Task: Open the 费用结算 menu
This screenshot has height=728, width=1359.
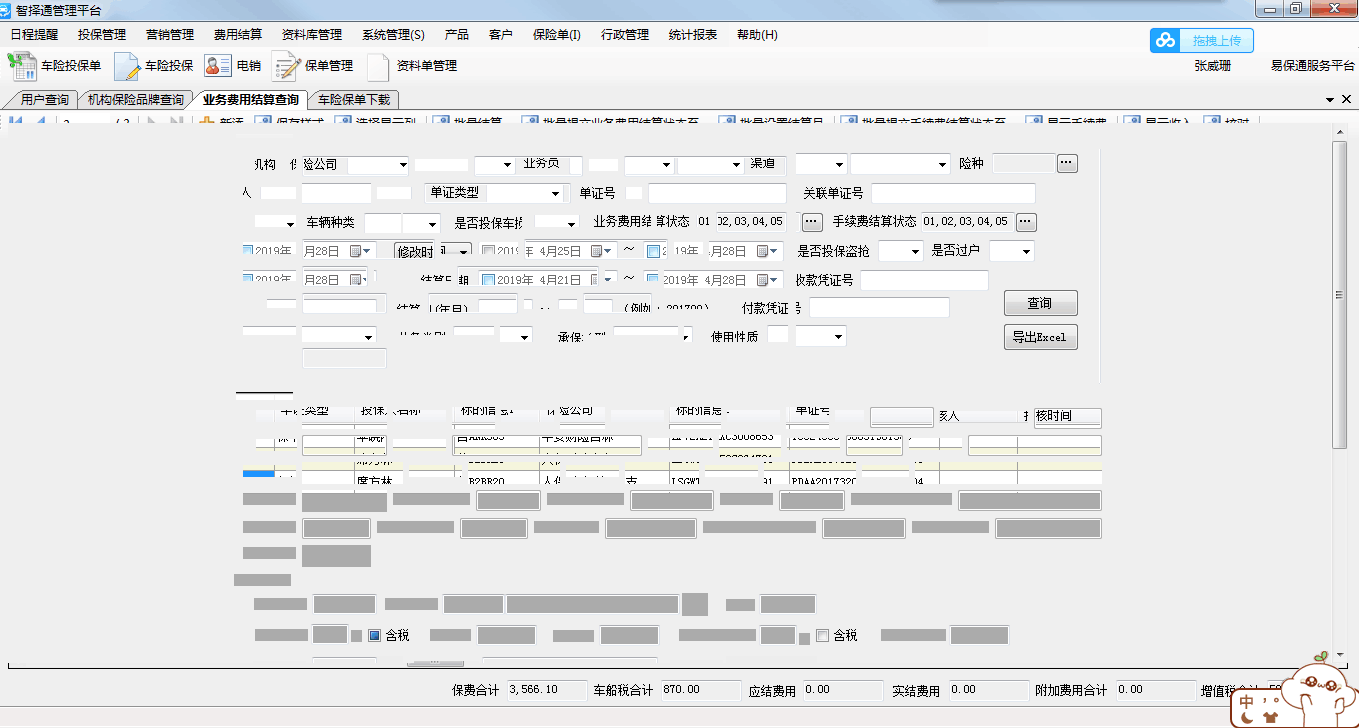Action: [x=238, y=34]
